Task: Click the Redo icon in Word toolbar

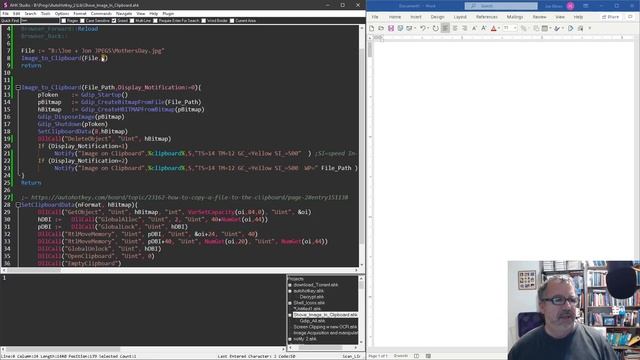Action: (436, 28)
